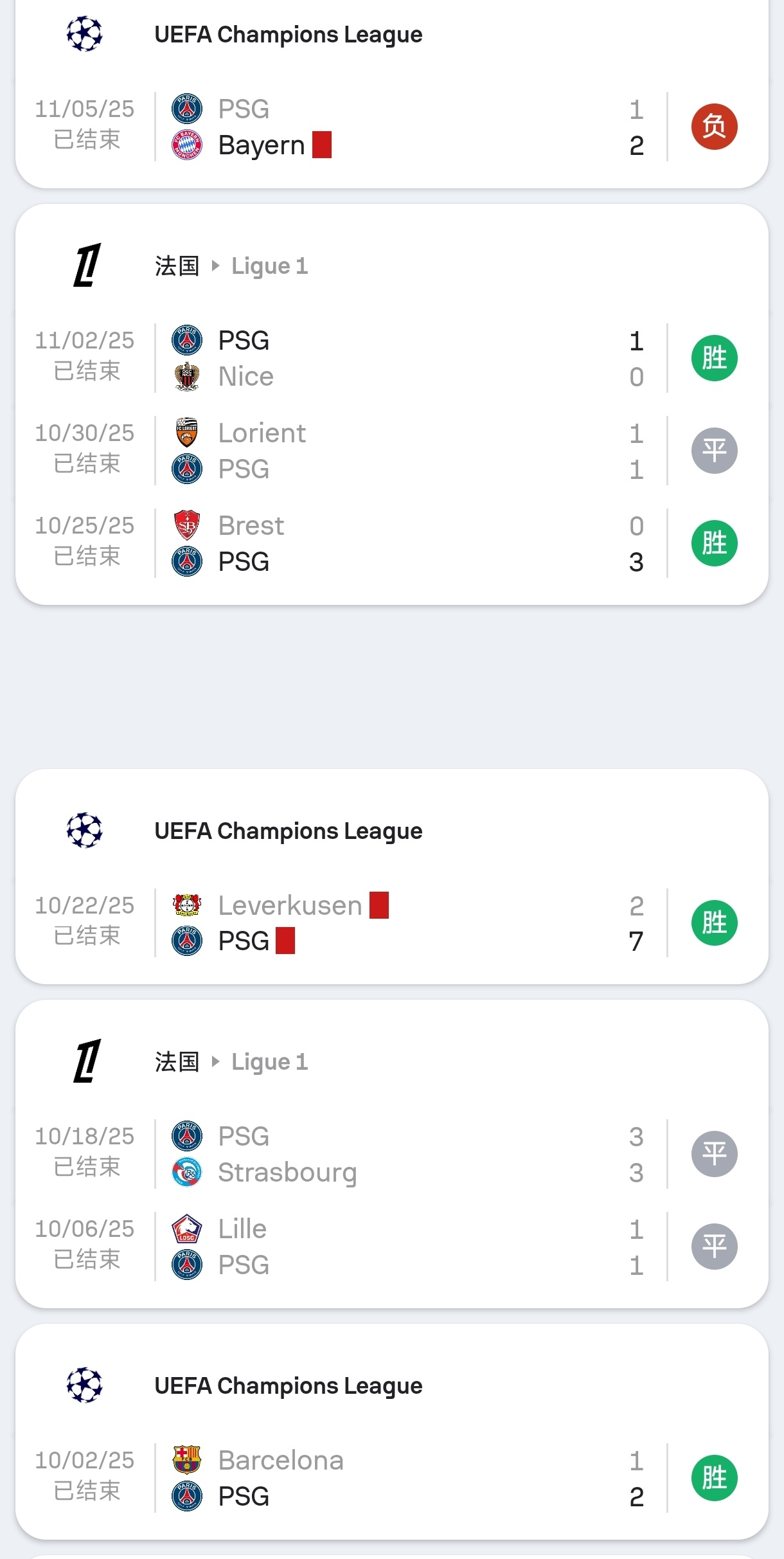This screenshot has width=784, height=1559.
Task: Tap the Lorient team logo
Action: click(x=187, y=433)
